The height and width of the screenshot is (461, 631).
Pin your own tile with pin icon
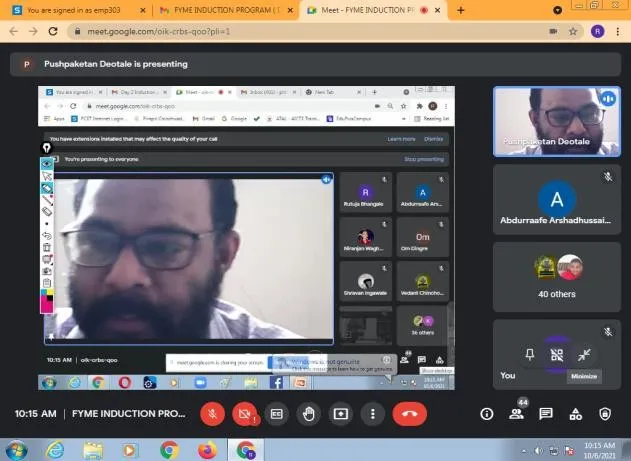tap(530, 354)
